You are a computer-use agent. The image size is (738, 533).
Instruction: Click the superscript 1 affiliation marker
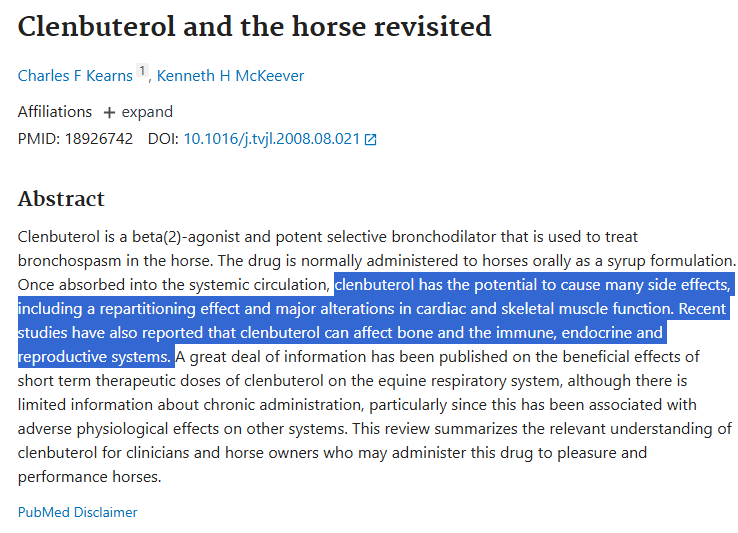click(x=142, y=71)
